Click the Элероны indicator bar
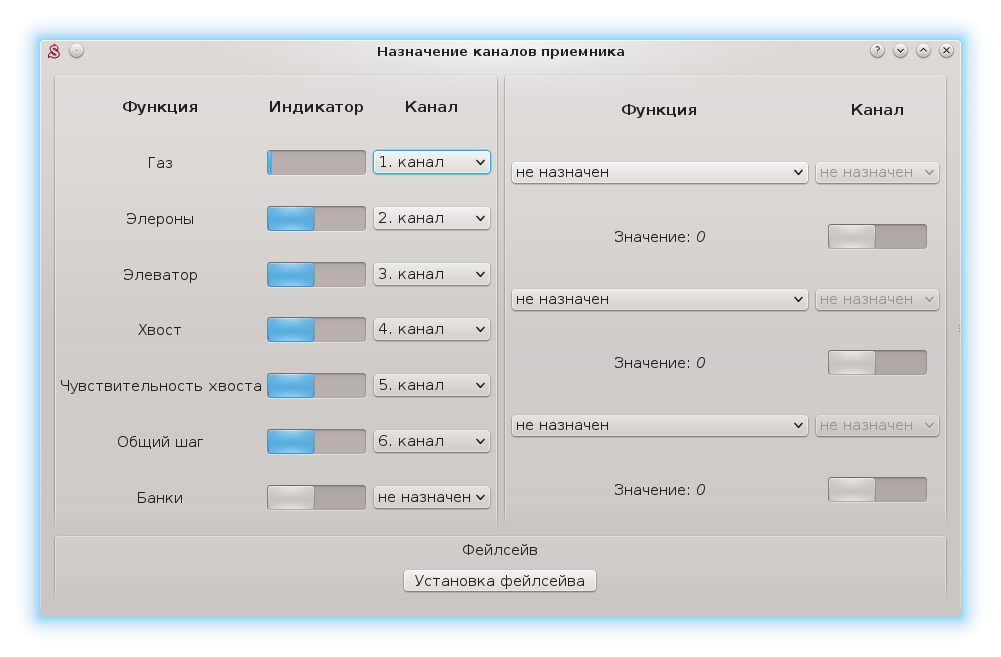Screen dimensions: 1001x657 (x=316, y=218)
